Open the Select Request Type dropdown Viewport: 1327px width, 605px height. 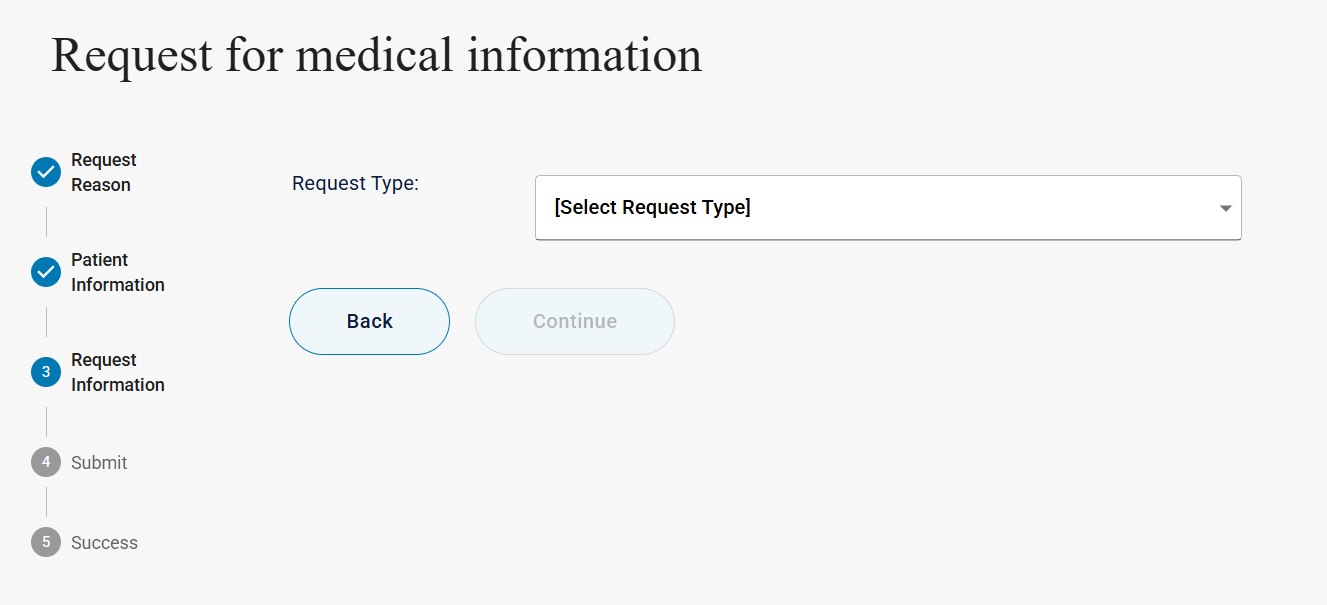point(887,208)
